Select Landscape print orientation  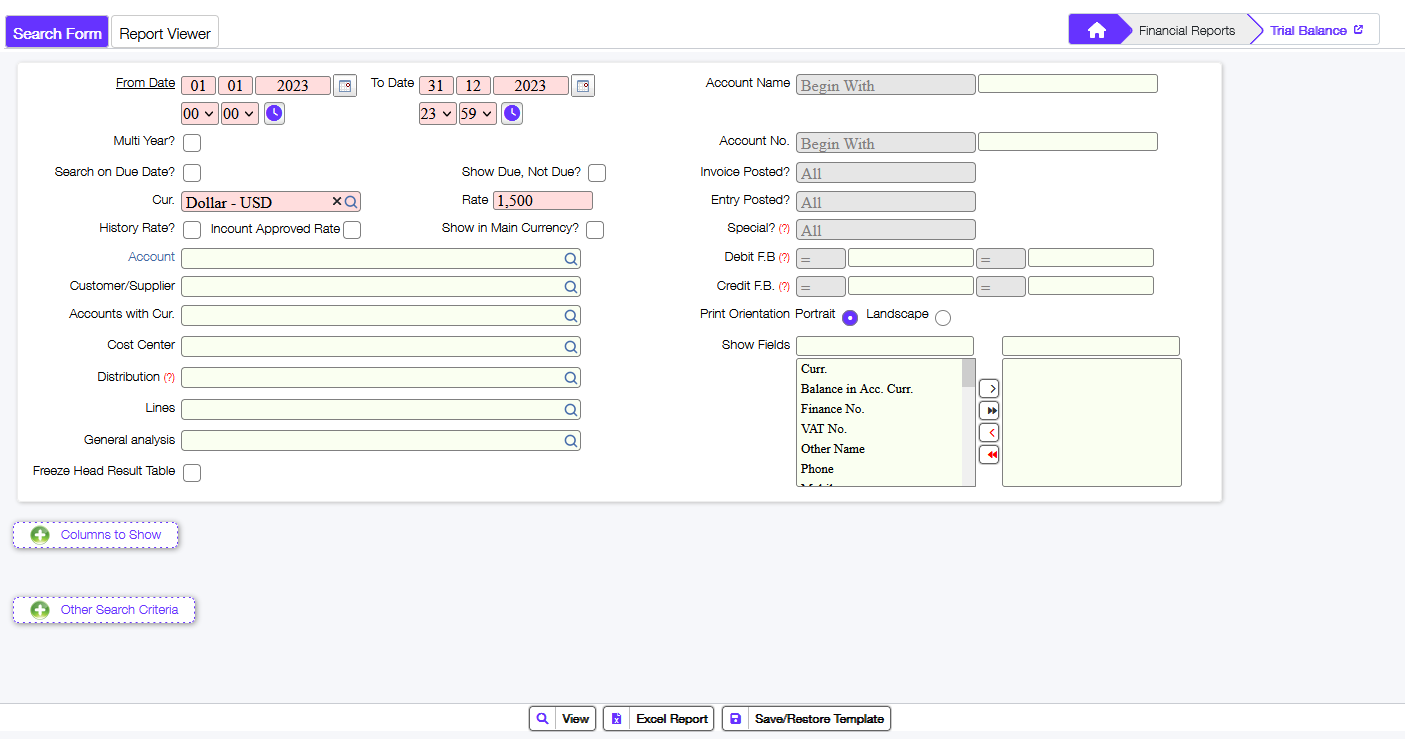(943, 318)
